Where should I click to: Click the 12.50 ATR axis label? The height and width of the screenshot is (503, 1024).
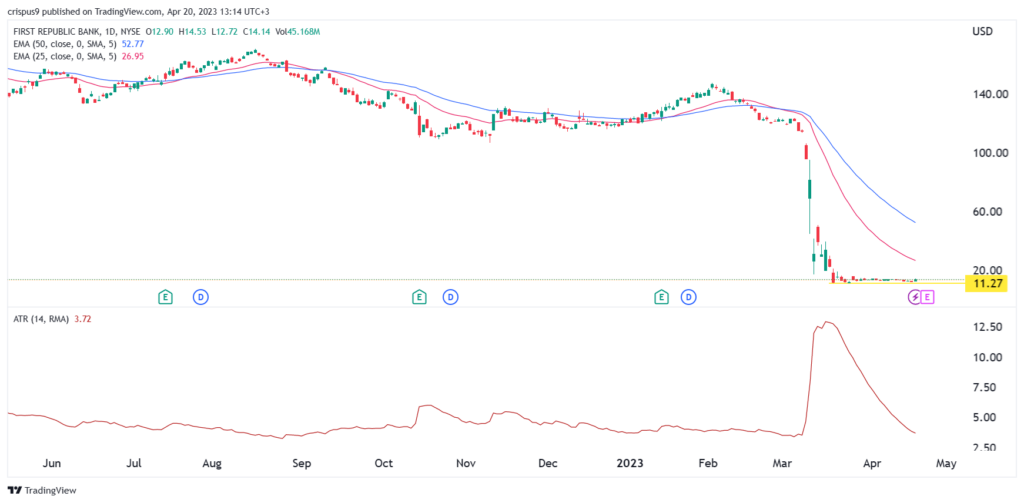[x=987, y=327]
